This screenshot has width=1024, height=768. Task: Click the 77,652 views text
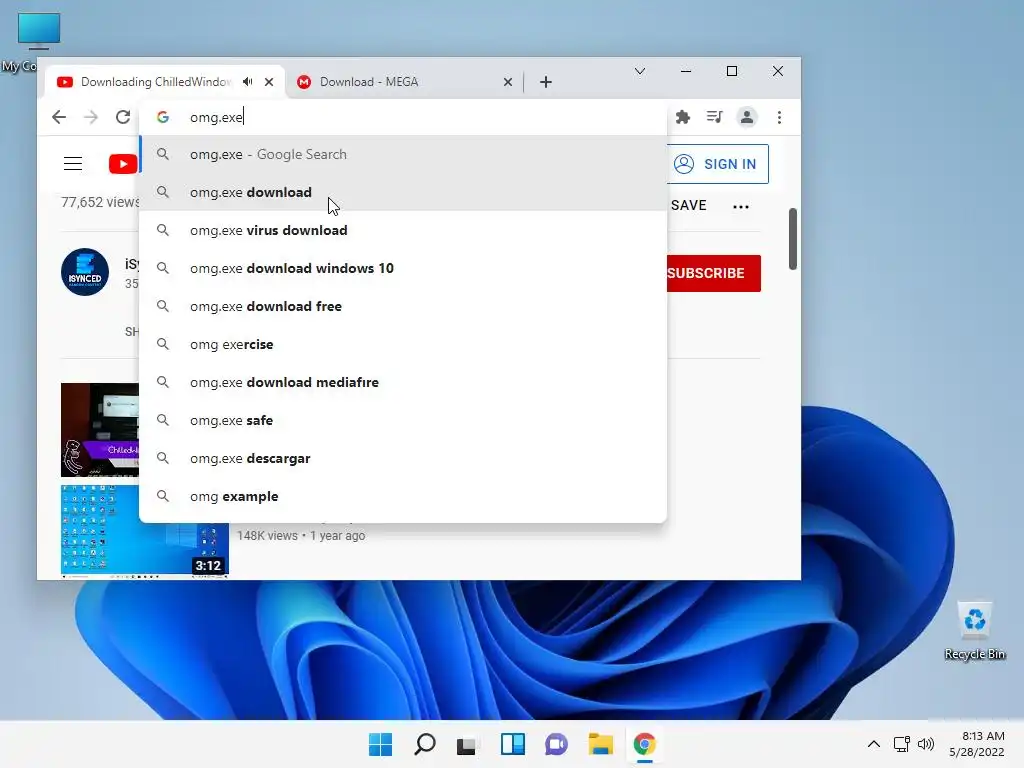(100, 202)
